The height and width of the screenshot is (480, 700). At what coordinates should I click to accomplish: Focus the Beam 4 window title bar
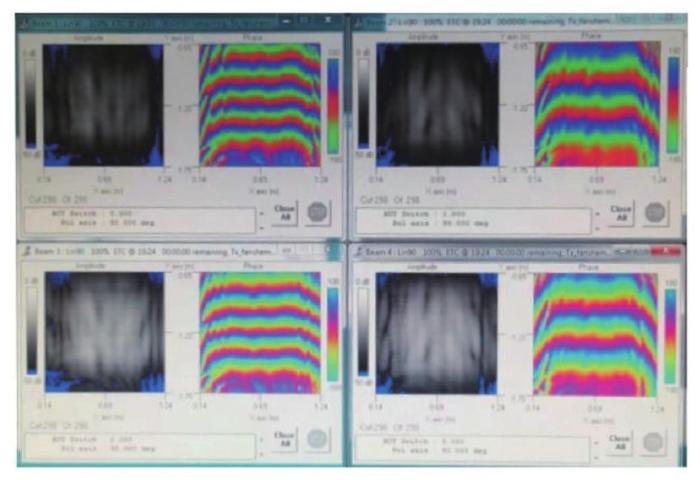point(517,252)
